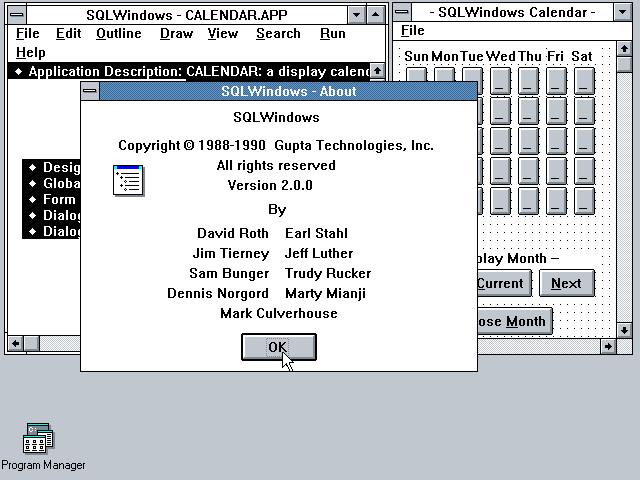
Task: Click the Calendar window scroll-right arrow
Action: pyautogui.click(x=608, y=347)
